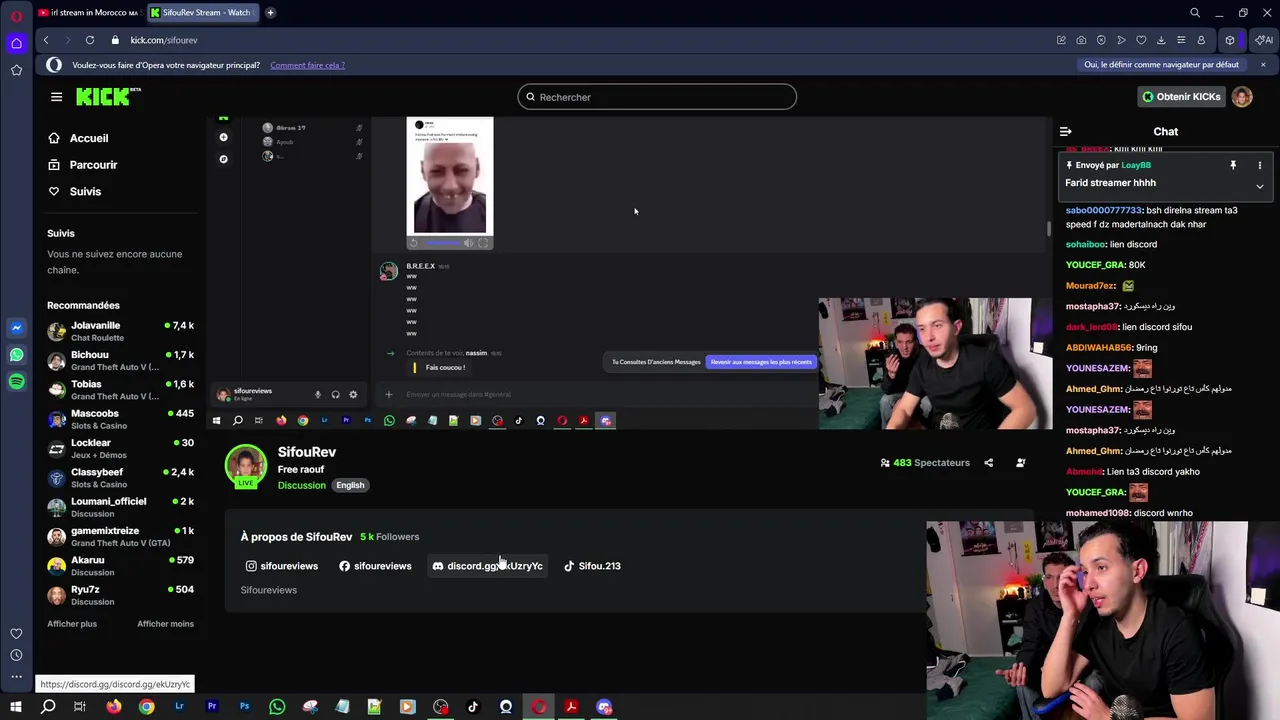Open the Aria AI assistant

pos(1263,40)
